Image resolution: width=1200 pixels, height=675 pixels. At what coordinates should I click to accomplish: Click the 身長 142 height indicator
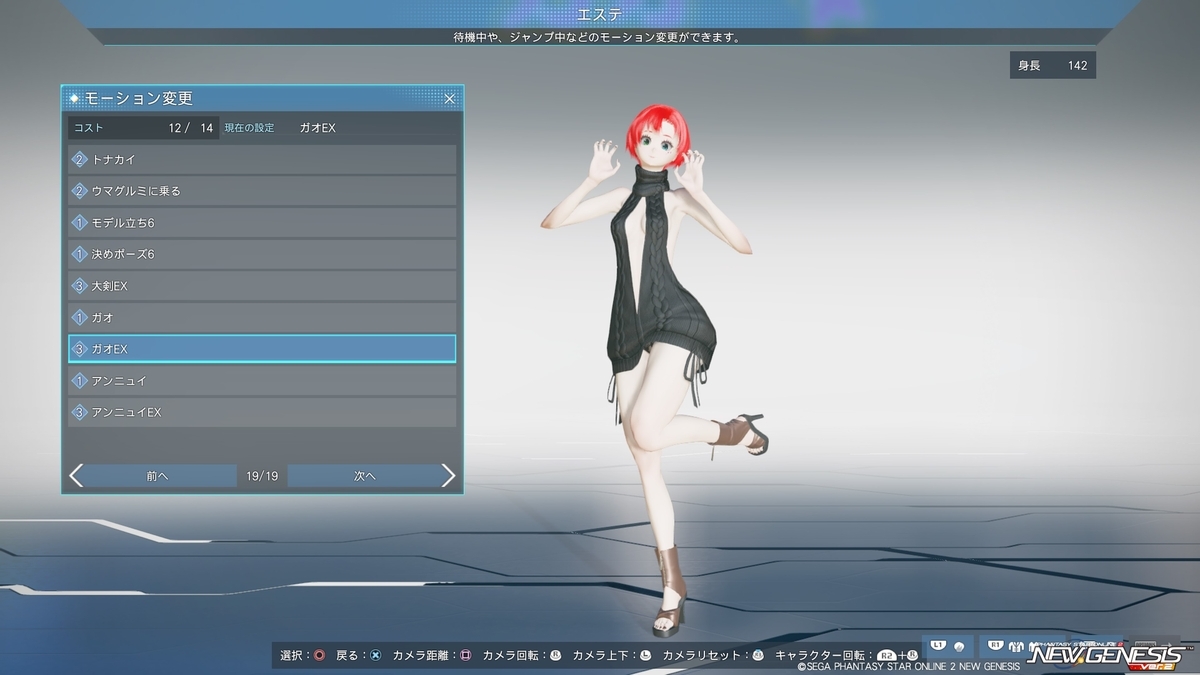[1052, 66]
